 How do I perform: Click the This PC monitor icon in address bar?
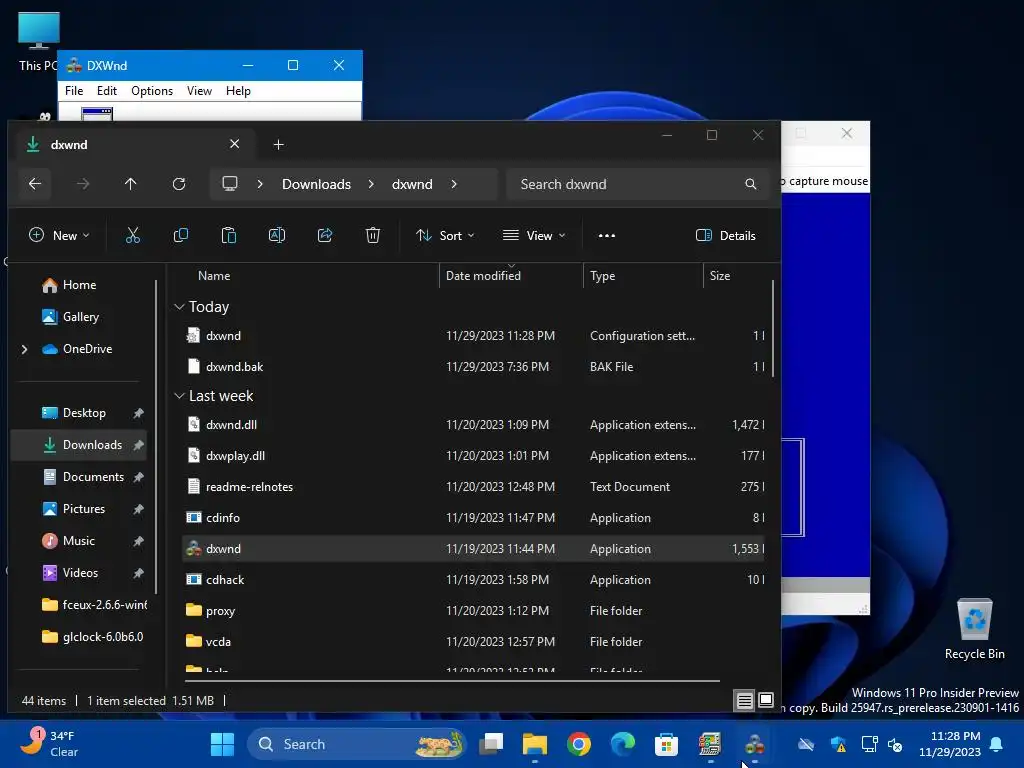(230, 184)
